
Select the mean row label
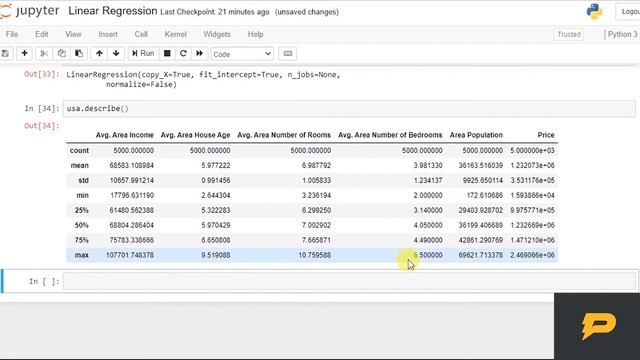80,165
